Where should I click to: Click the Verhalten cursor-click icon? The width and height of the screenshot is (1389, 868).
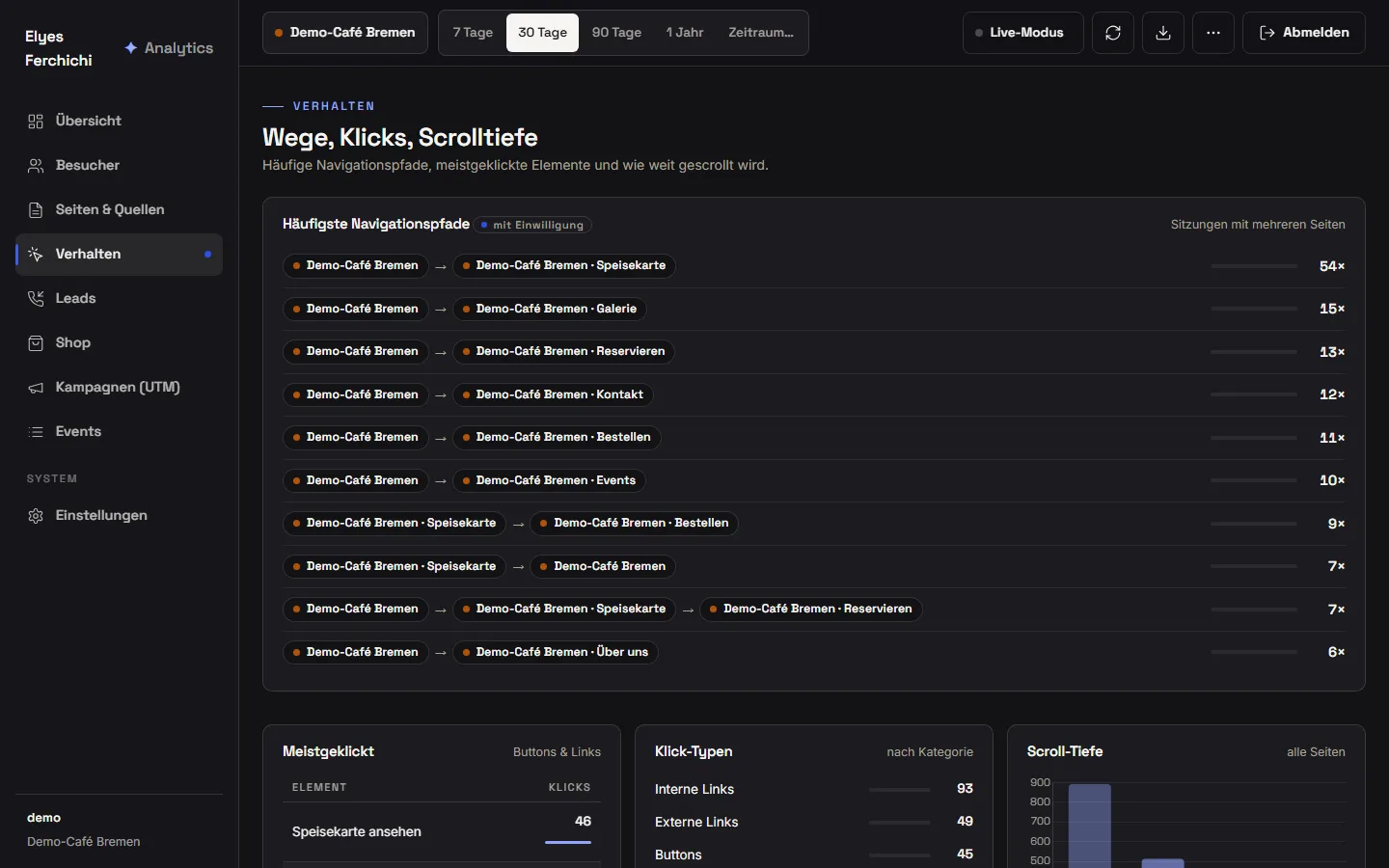[x=36, y=255]
